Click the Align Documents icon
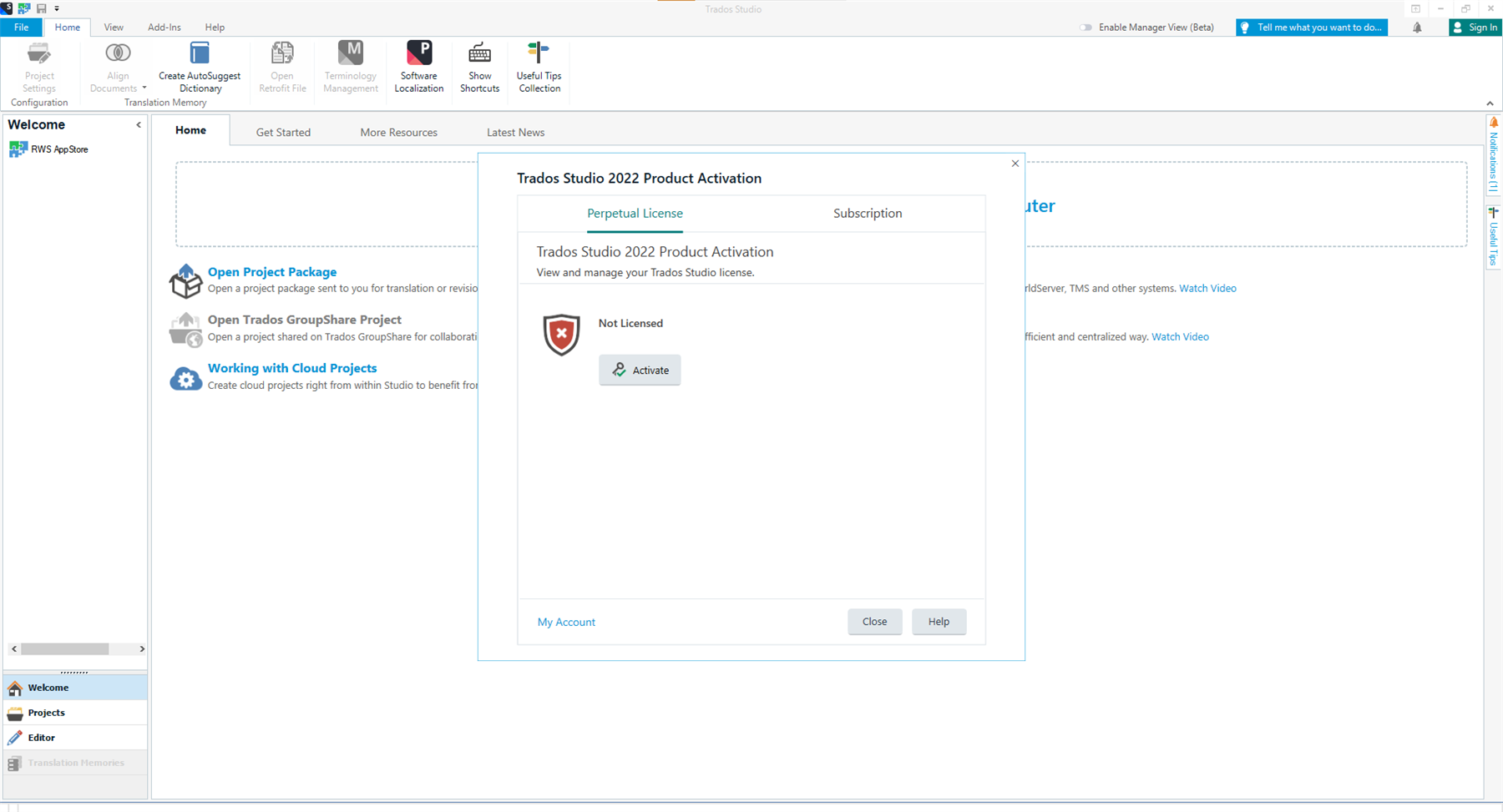This screenshot has width=1503, height=812. tap(118, 53)
